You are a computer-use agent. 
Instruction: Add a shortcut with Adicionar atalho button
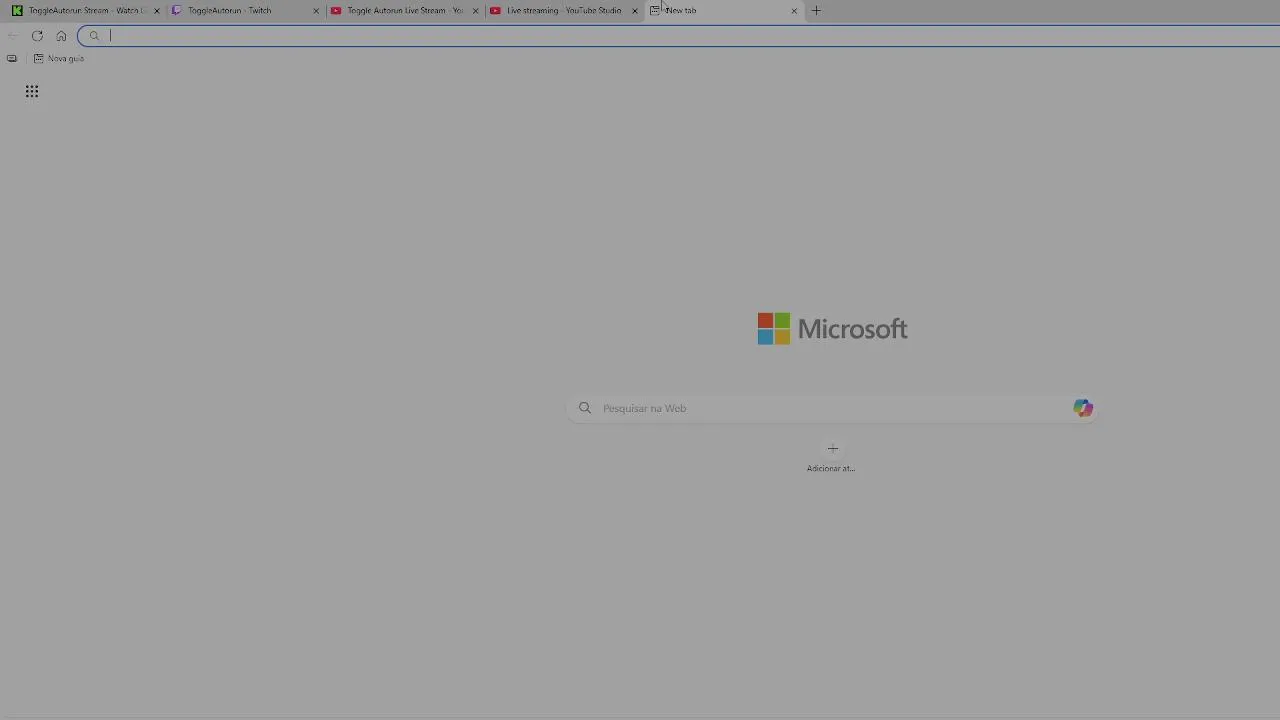(x=831, y=456)
